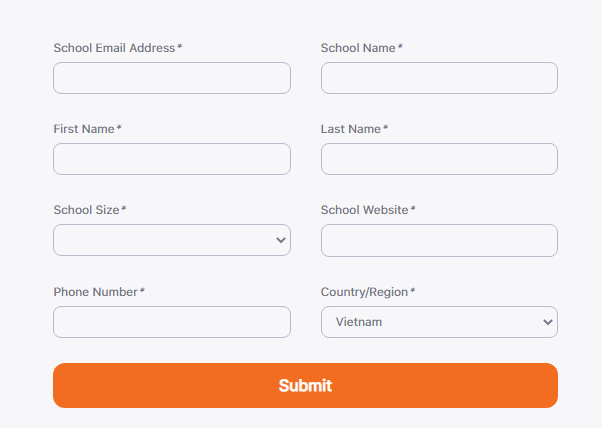The width and height of the screenshot is (602, 428).
Task: Focus the School Name text box
Action: 439,78
